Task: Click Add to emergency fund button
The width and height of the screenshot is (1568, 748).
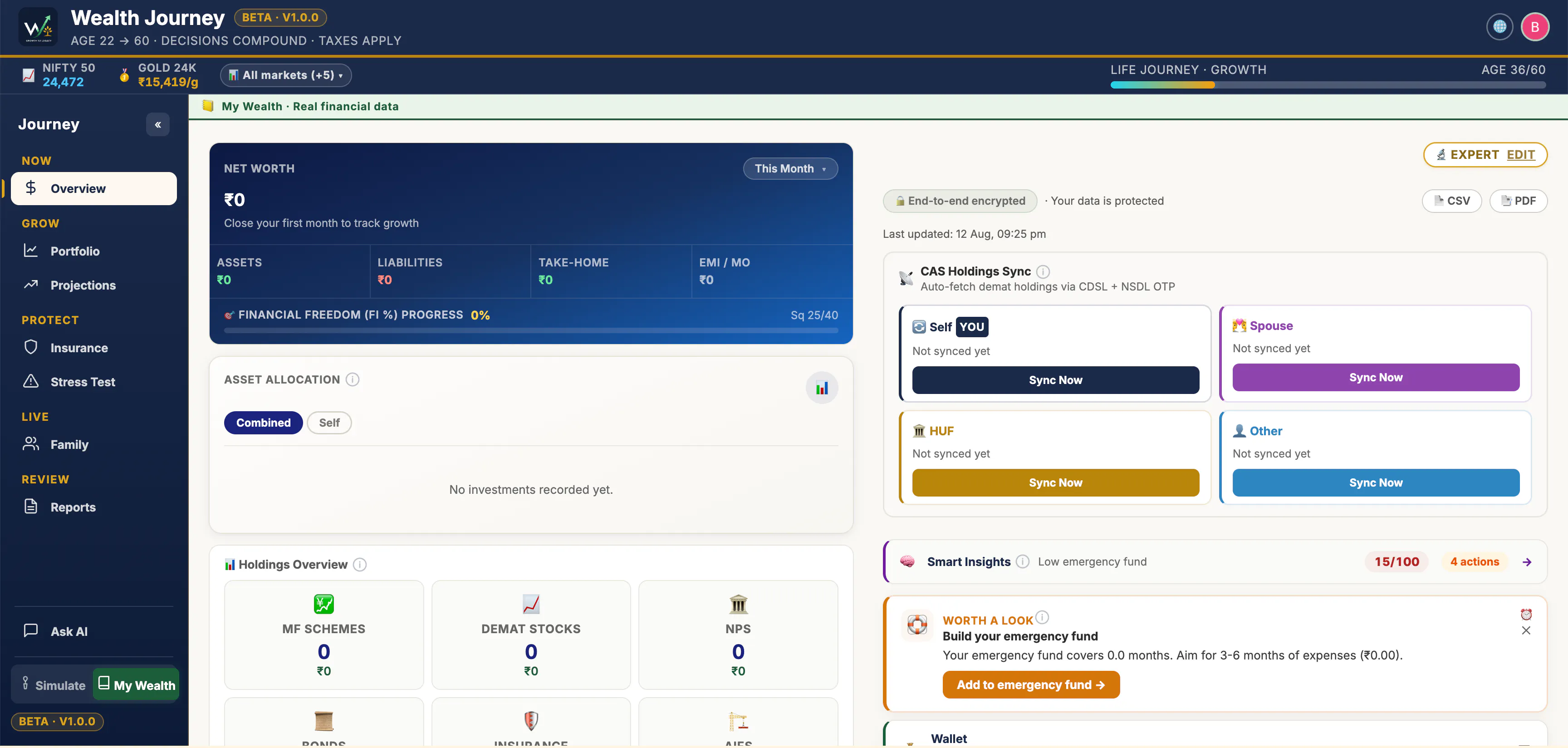Action: [1031, 684]
